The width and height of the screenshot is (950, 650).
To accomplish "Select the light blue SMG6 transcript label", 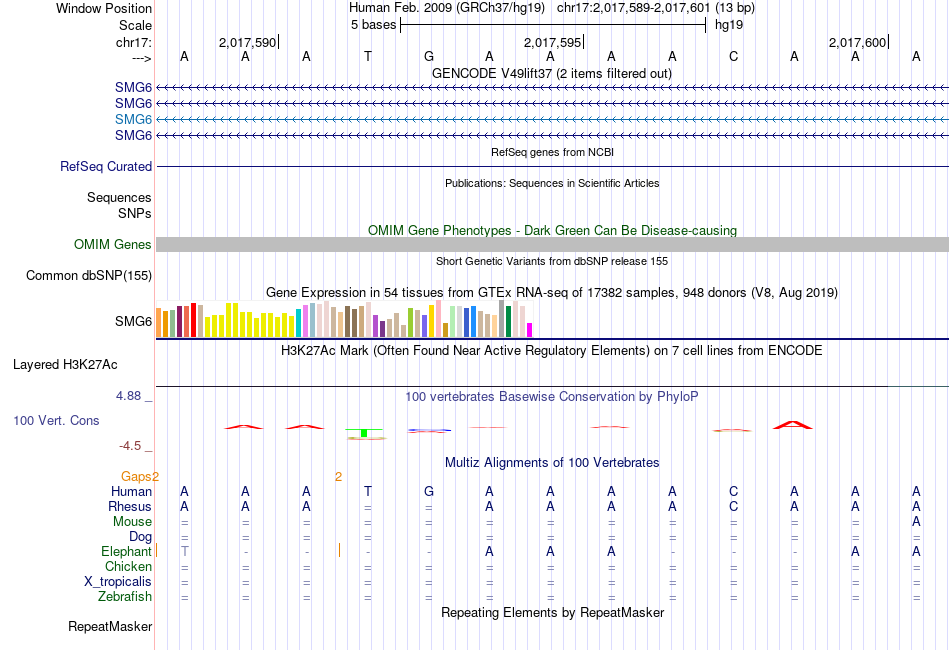I will coord(133,119).
